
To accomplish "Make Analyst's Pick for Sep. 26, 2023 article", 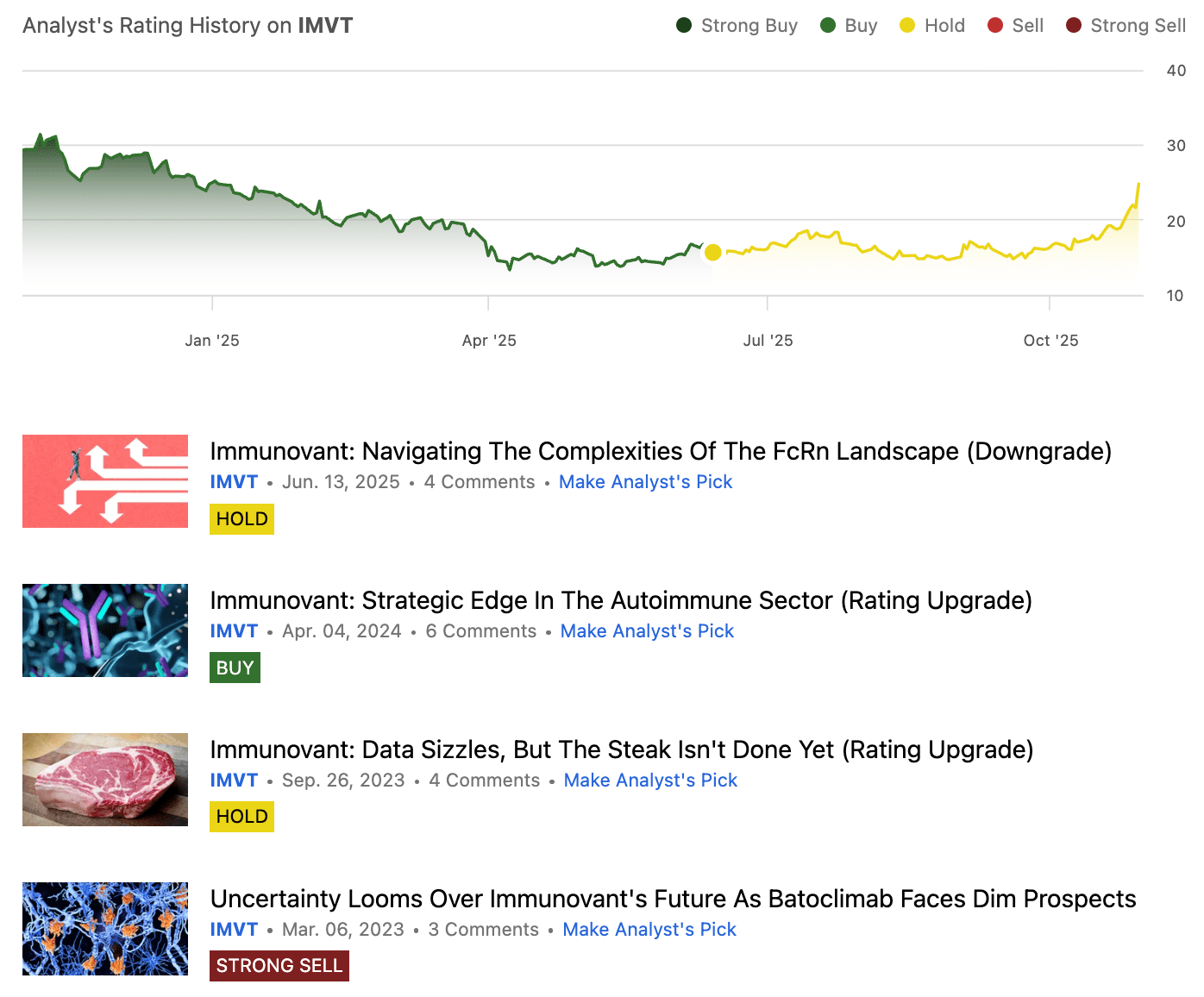I will [x=651, y=781].
